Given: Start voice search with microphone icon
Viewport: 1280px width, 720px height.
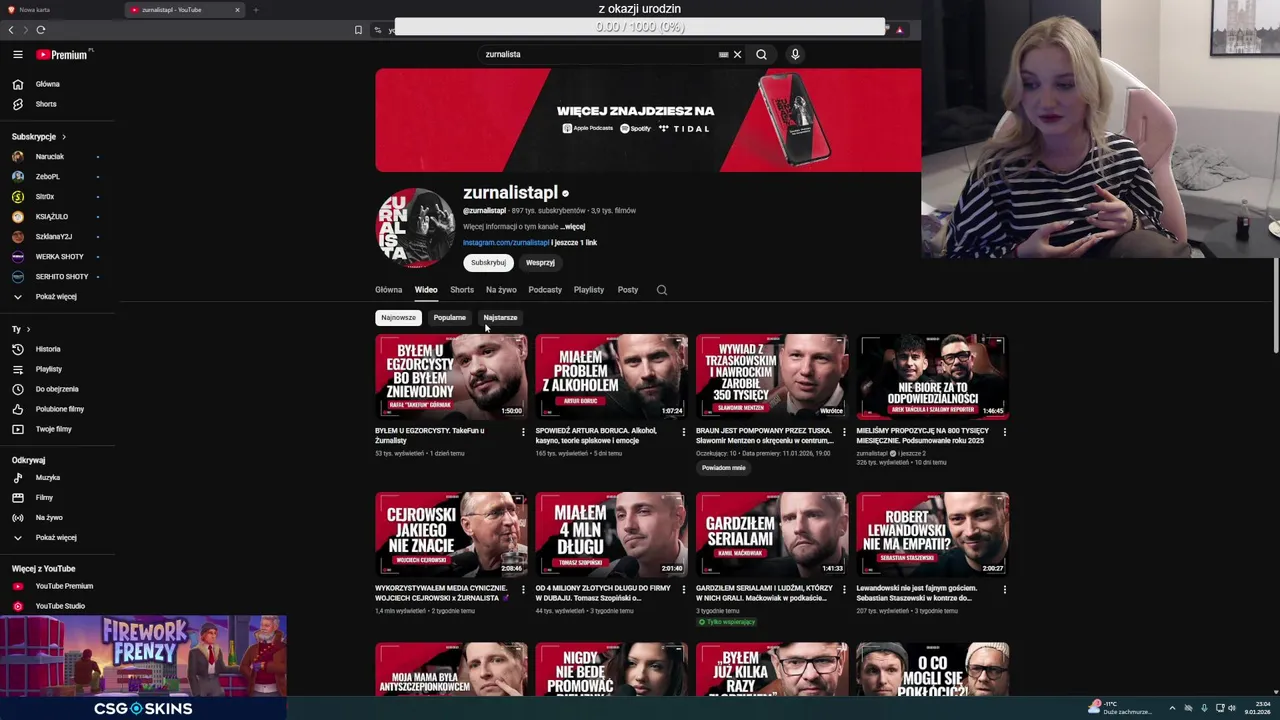Looking at the screenshot, I should pos(795,55).
